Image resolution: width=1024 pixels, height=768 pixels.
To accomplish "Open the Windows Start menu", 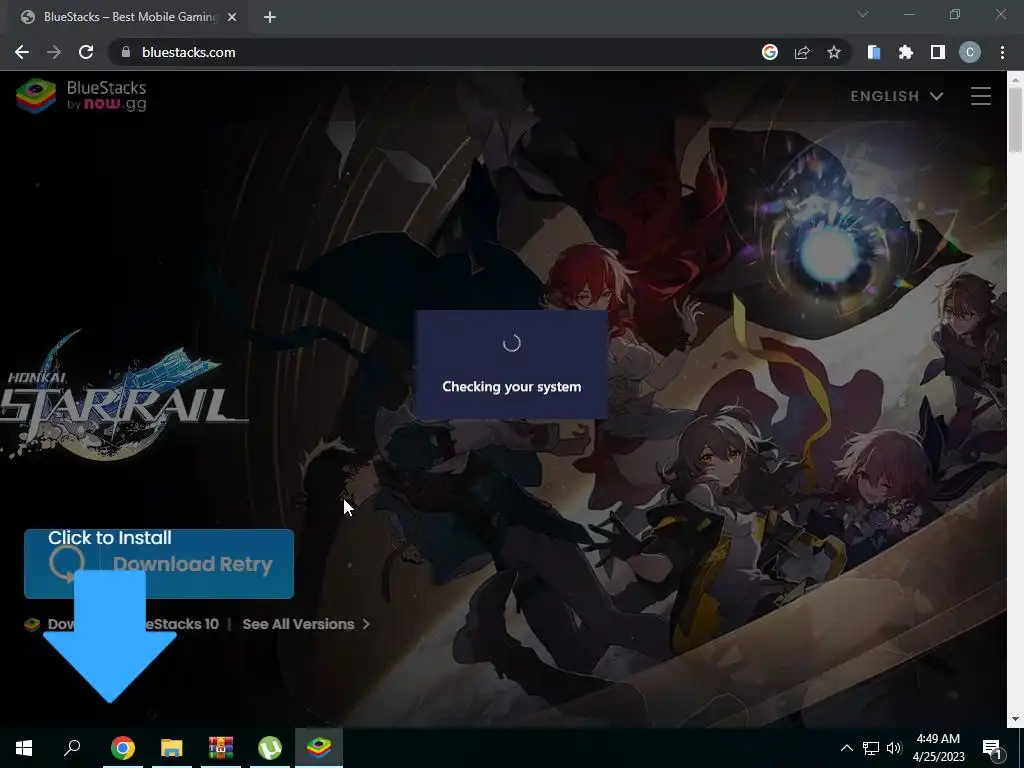I will point(24,748).
